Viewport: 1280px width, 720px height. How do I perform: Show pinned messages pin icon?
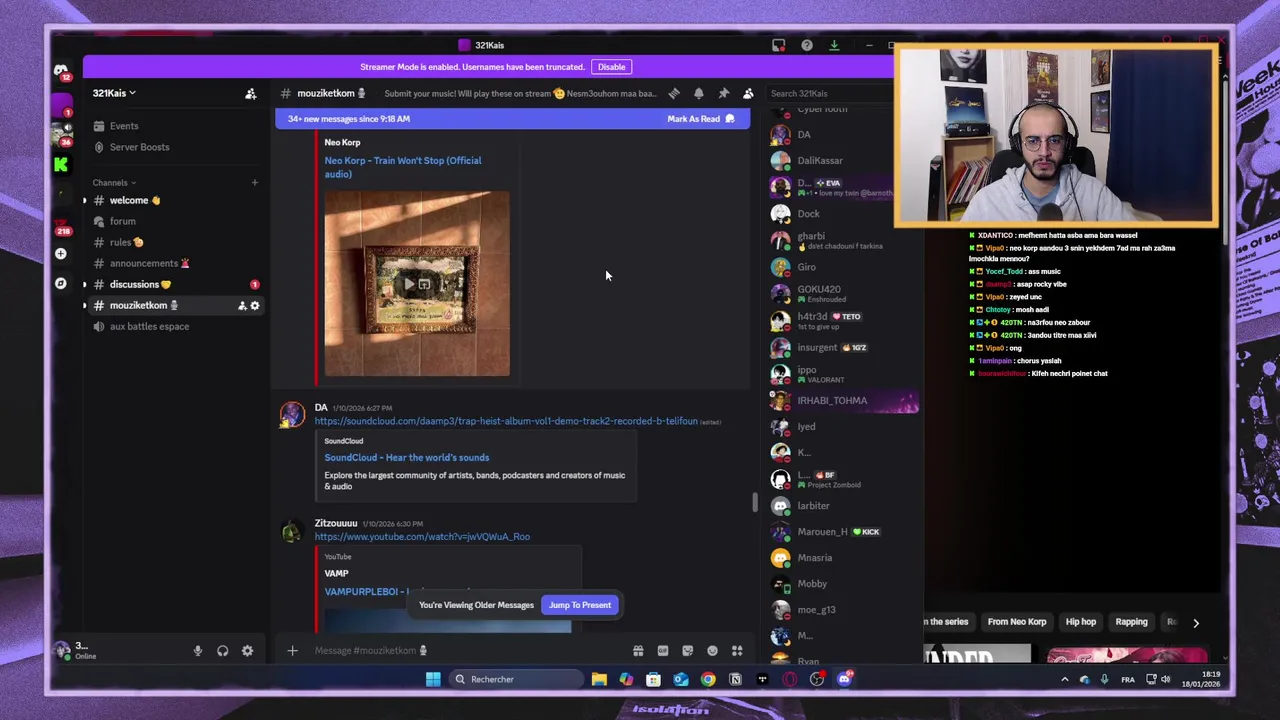(x=724, y=93)
